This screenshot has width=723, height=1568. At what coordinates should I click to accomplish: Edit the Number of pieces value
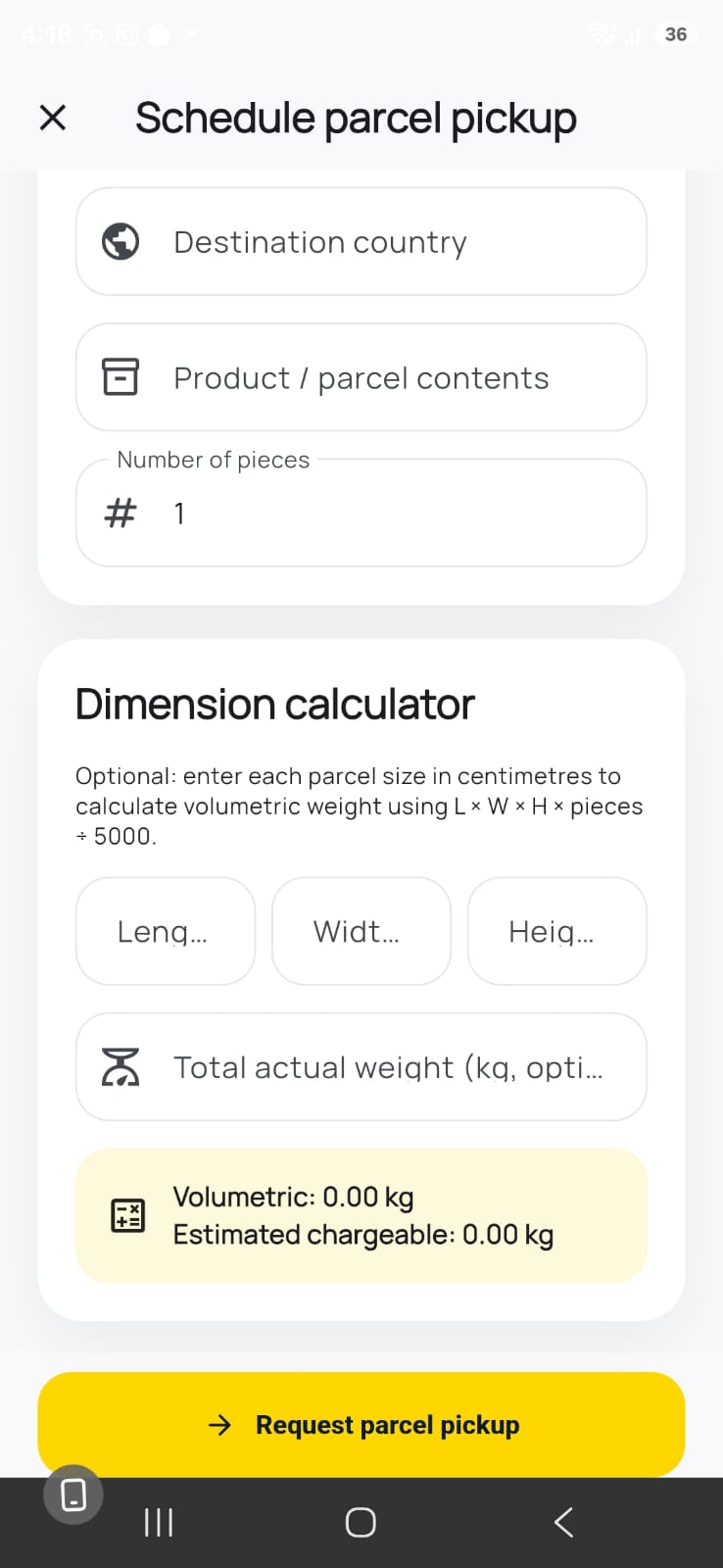tap(361, 513)
